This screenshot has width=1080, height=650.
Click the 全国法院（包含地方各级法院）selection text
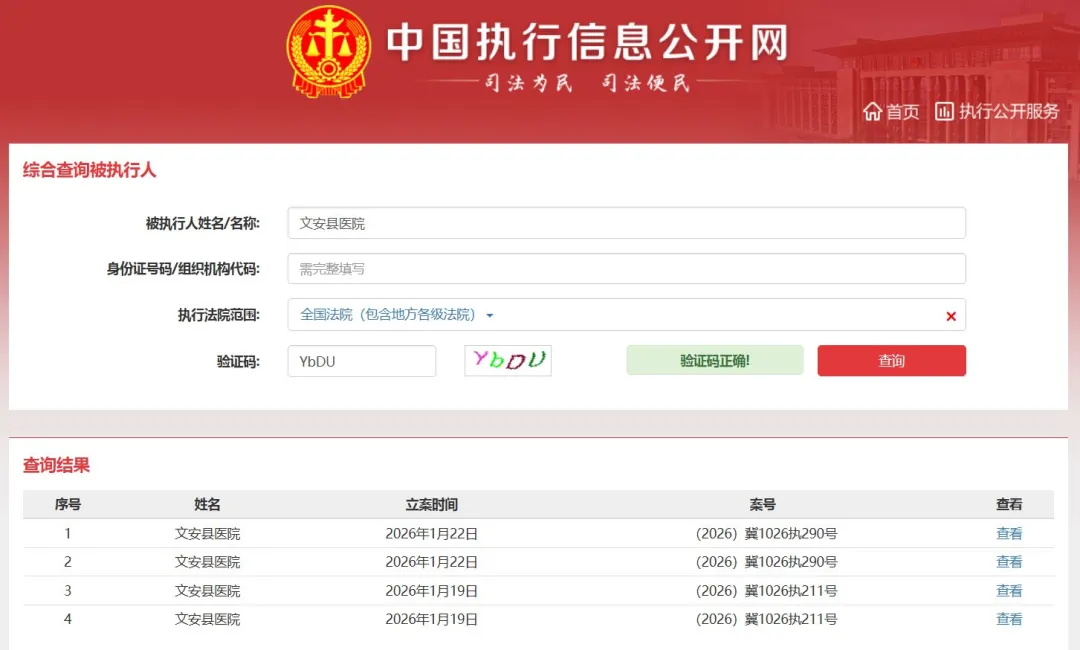pos(388,315)
